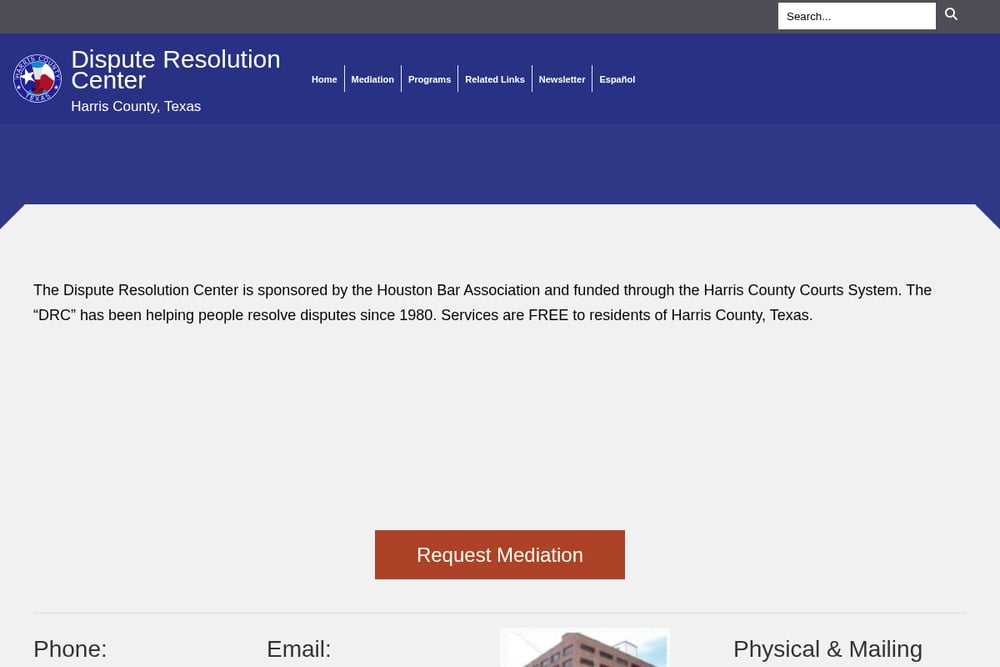
Task: Open the Mediation menu item
Action: click(x=372, y=79)
